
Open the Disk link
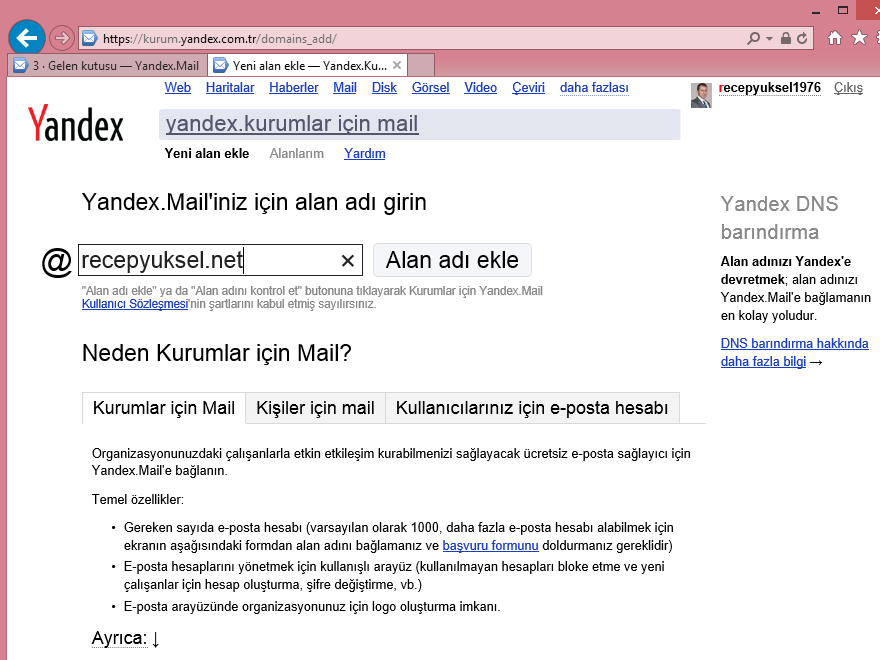tap(384, 88)
